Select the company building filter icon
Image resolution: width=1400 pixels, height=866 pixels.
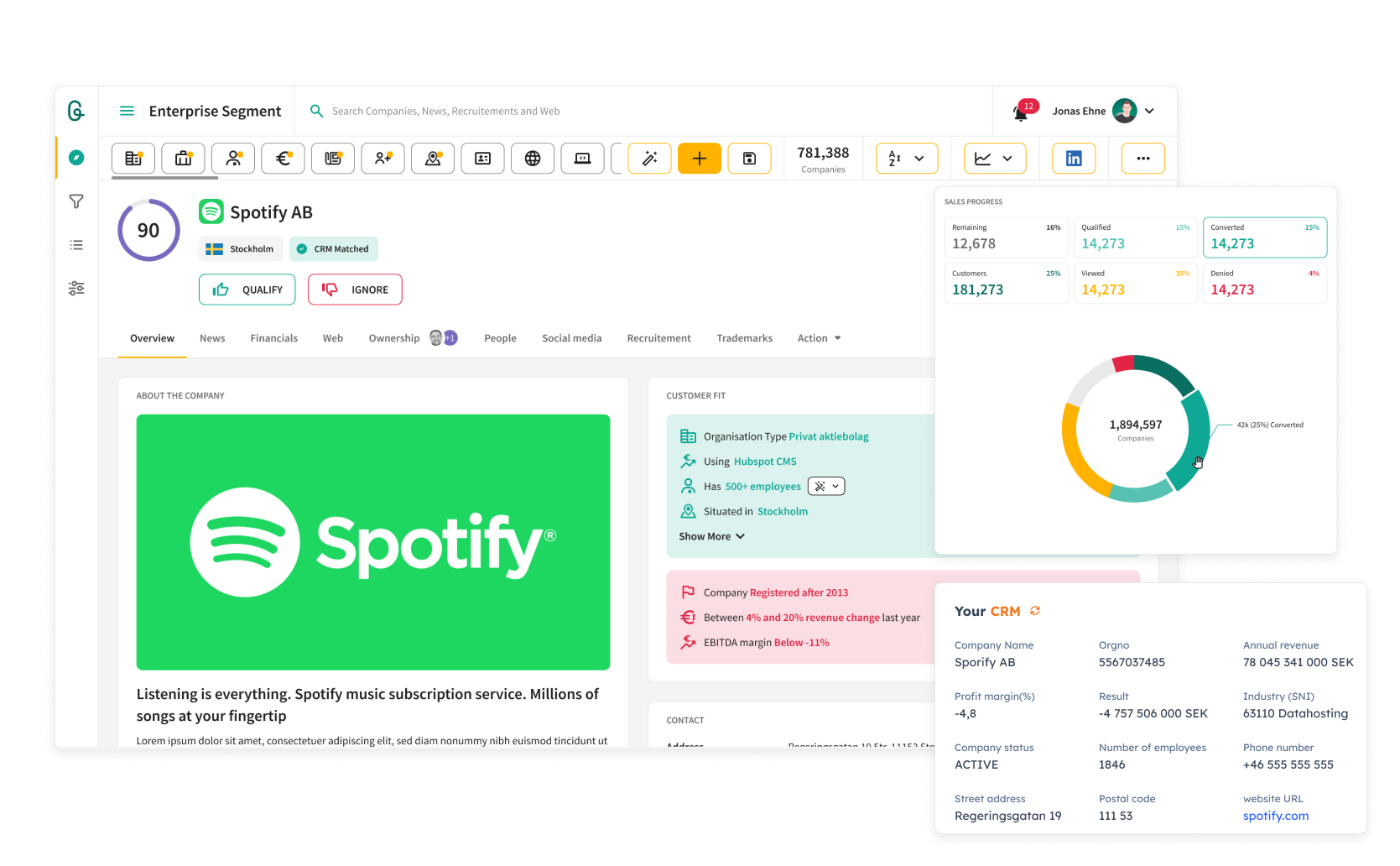coord(133,159)
